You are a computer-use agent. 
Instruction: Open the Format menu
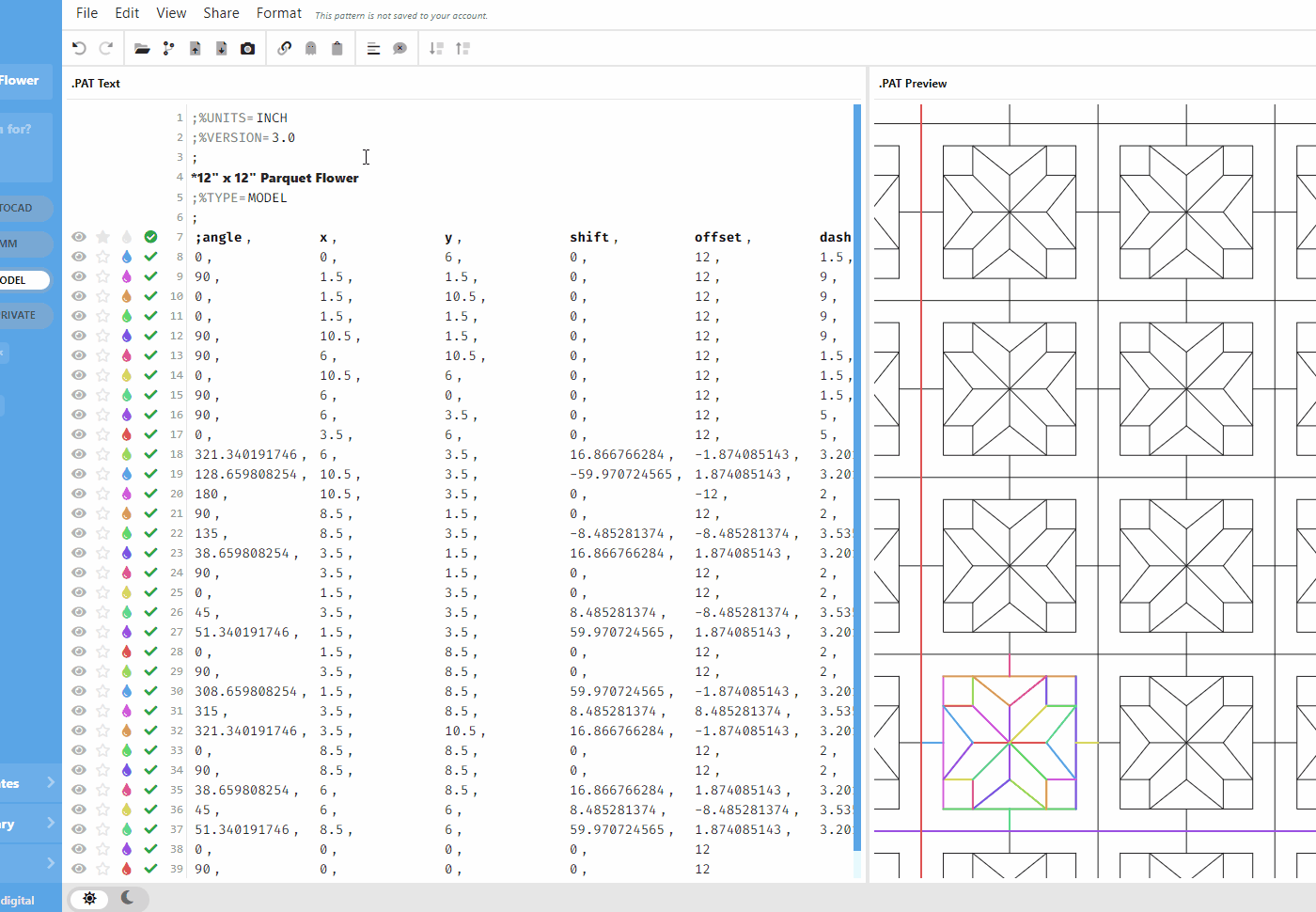click(x=278, y=13)
